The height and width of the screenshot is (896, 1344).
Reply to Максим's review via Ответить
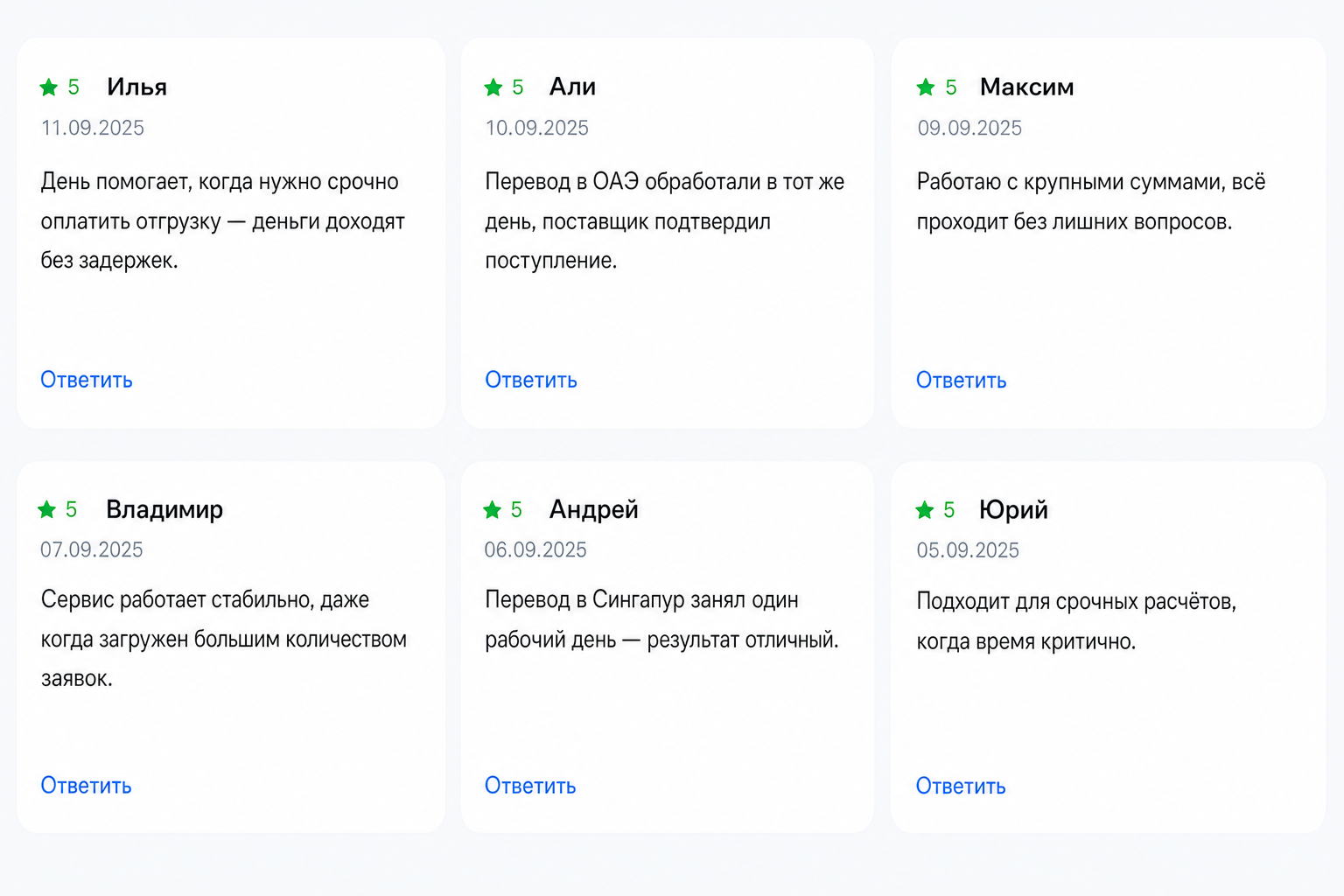[x=962, y=381]
